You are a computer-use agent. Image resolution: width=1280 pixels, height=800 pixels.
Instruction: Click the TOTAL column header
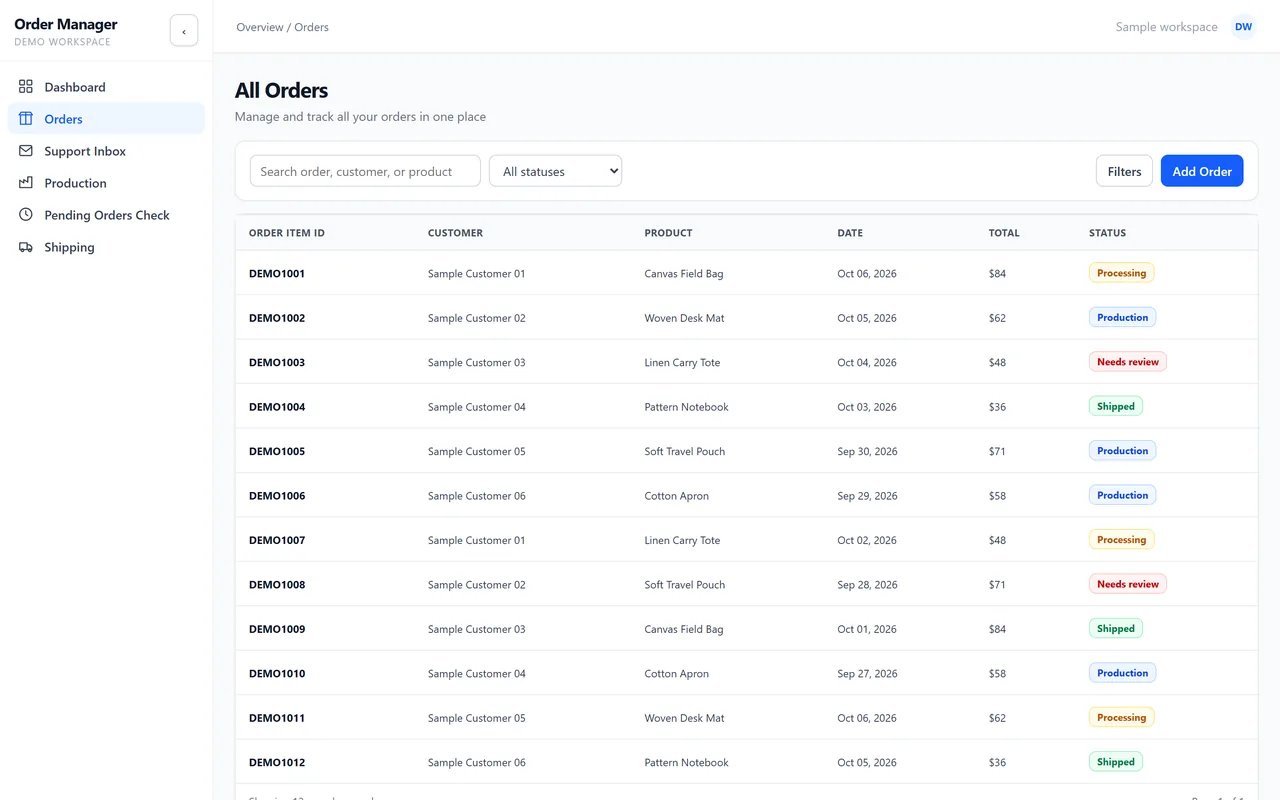point(1004,233)
